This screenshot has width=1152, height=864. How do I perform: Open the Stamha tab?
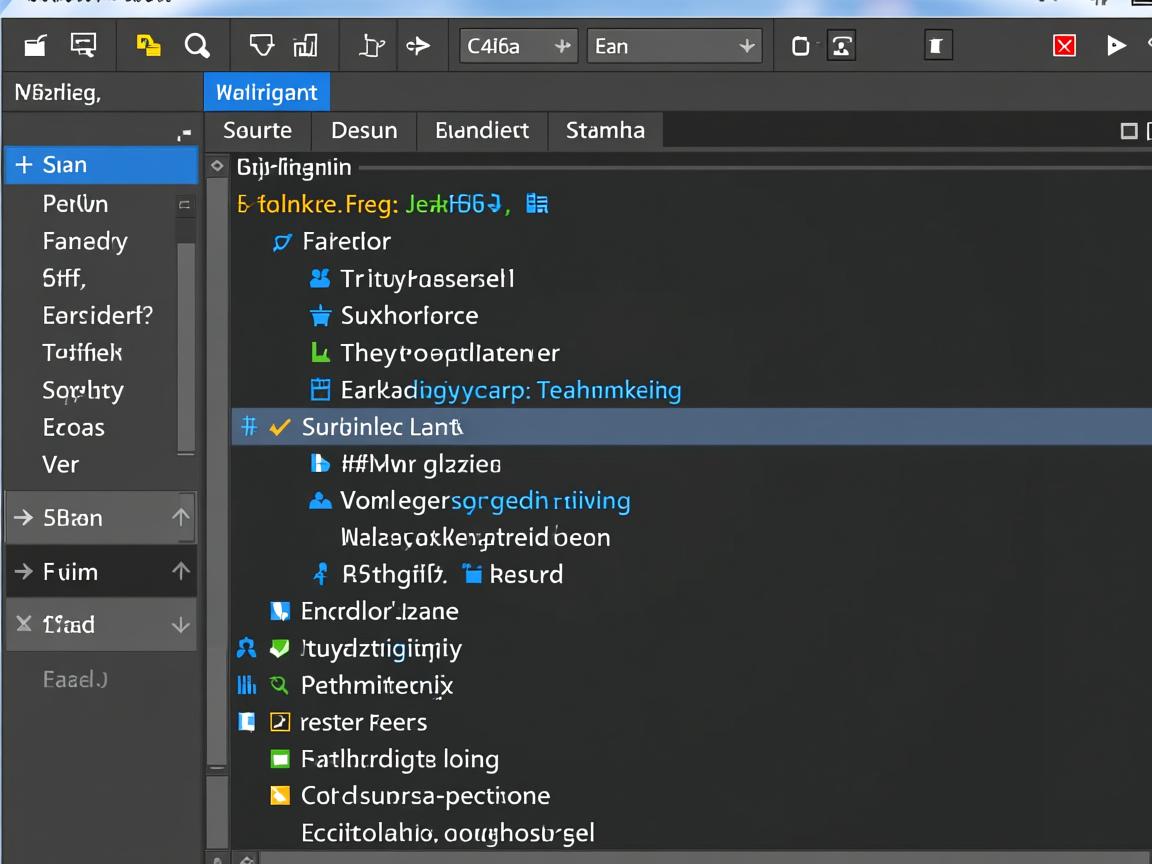[x=605, y=130]
